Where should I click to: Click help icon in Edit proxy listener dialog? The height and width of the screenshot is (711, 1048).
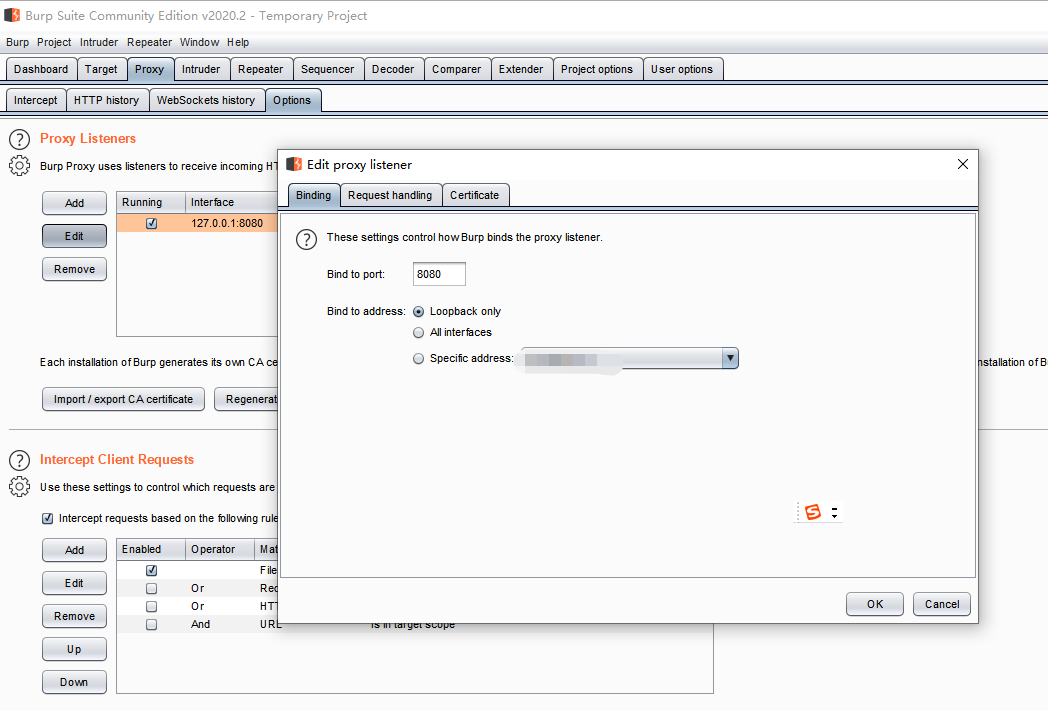pos(306,239)
